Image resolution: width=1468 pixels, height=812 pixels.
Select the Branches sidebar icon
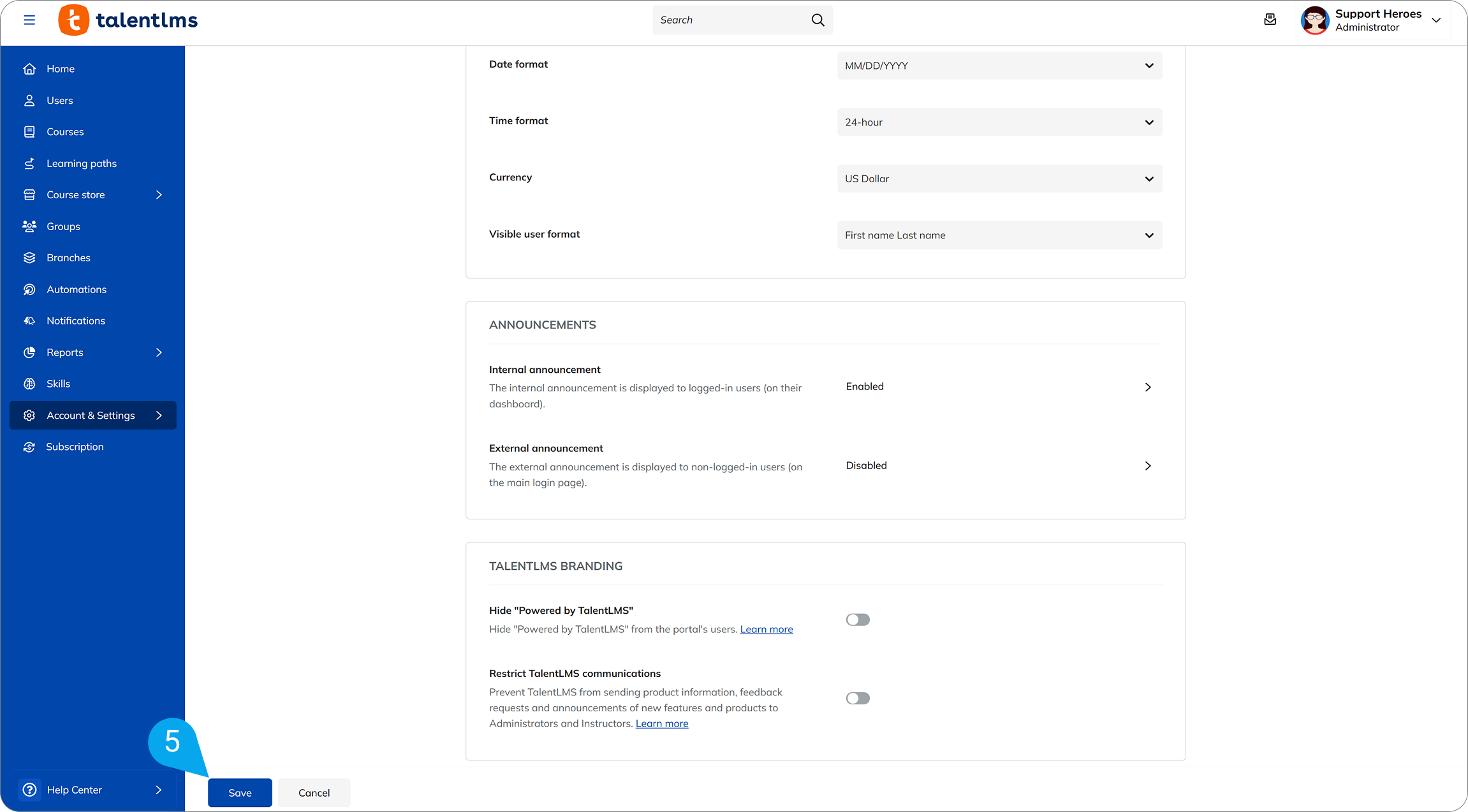pyautogui.click(x=30, y=257)
